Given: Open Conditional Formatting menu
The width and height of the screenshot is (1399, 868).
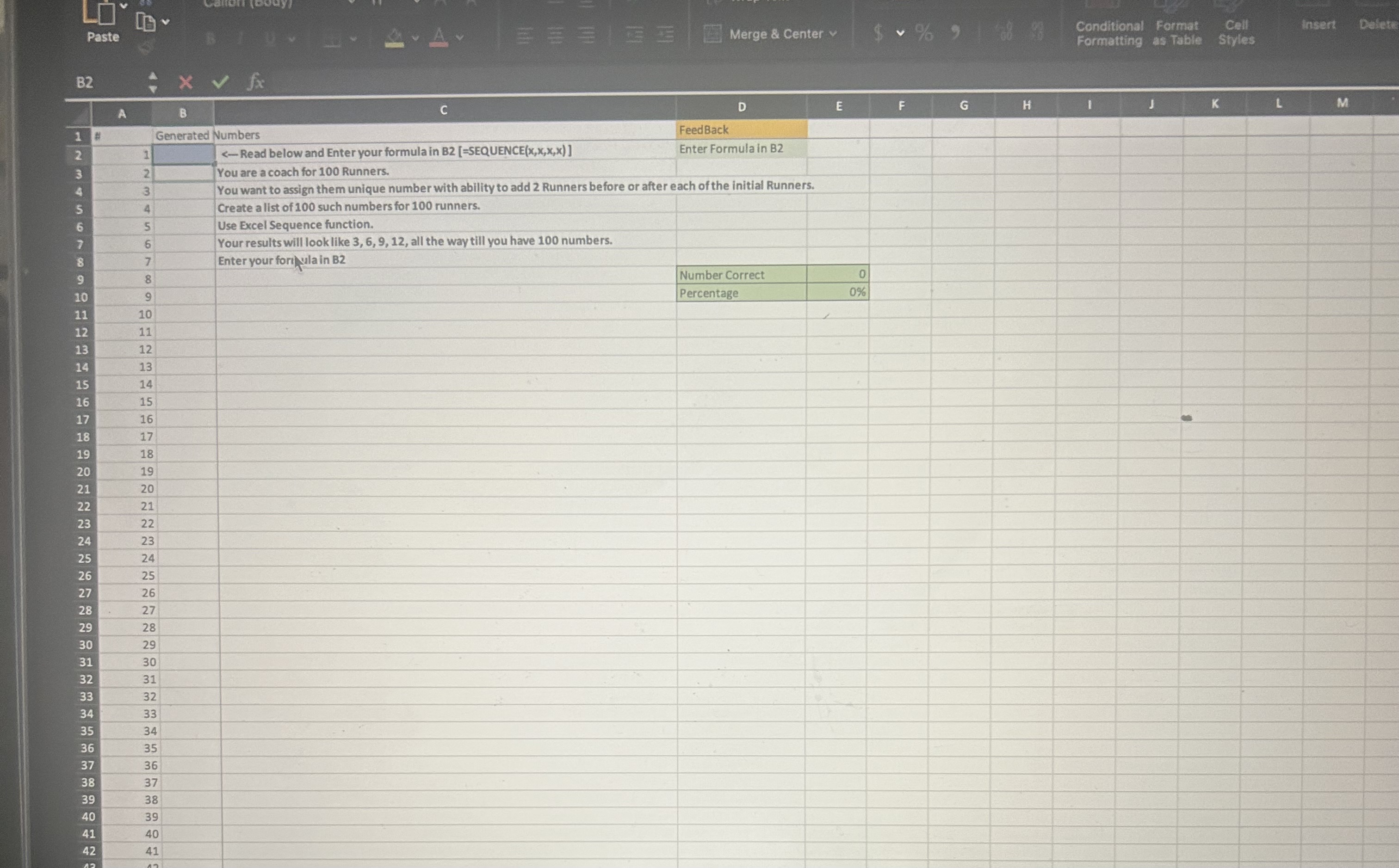Looking at the screenshot, I should [1109, 33].
